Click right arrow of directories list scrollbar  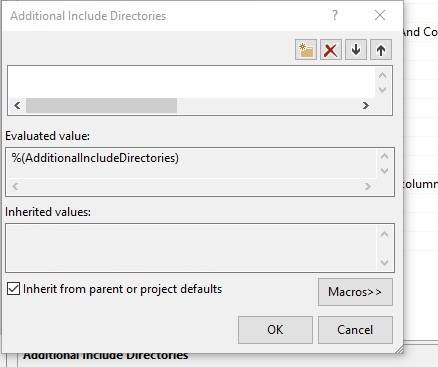366,106
